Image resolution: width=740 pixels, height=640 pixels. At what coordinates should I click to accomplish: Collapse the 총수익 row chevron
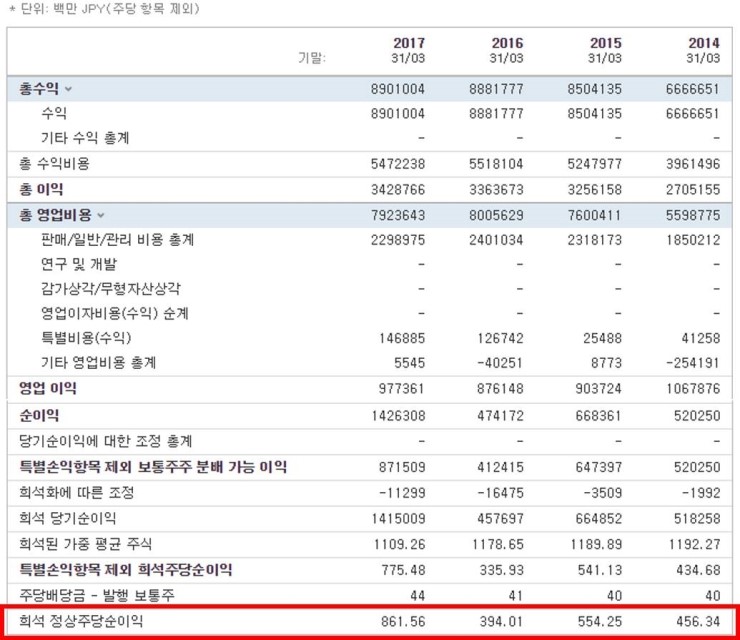coord(68,89)
